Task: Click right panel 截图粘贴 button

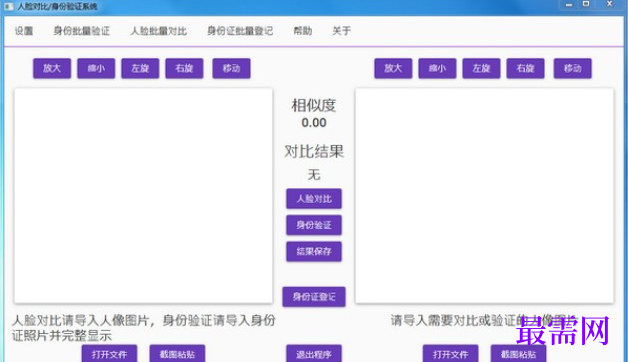Action: pyautogui.click(x=519, y=354)
